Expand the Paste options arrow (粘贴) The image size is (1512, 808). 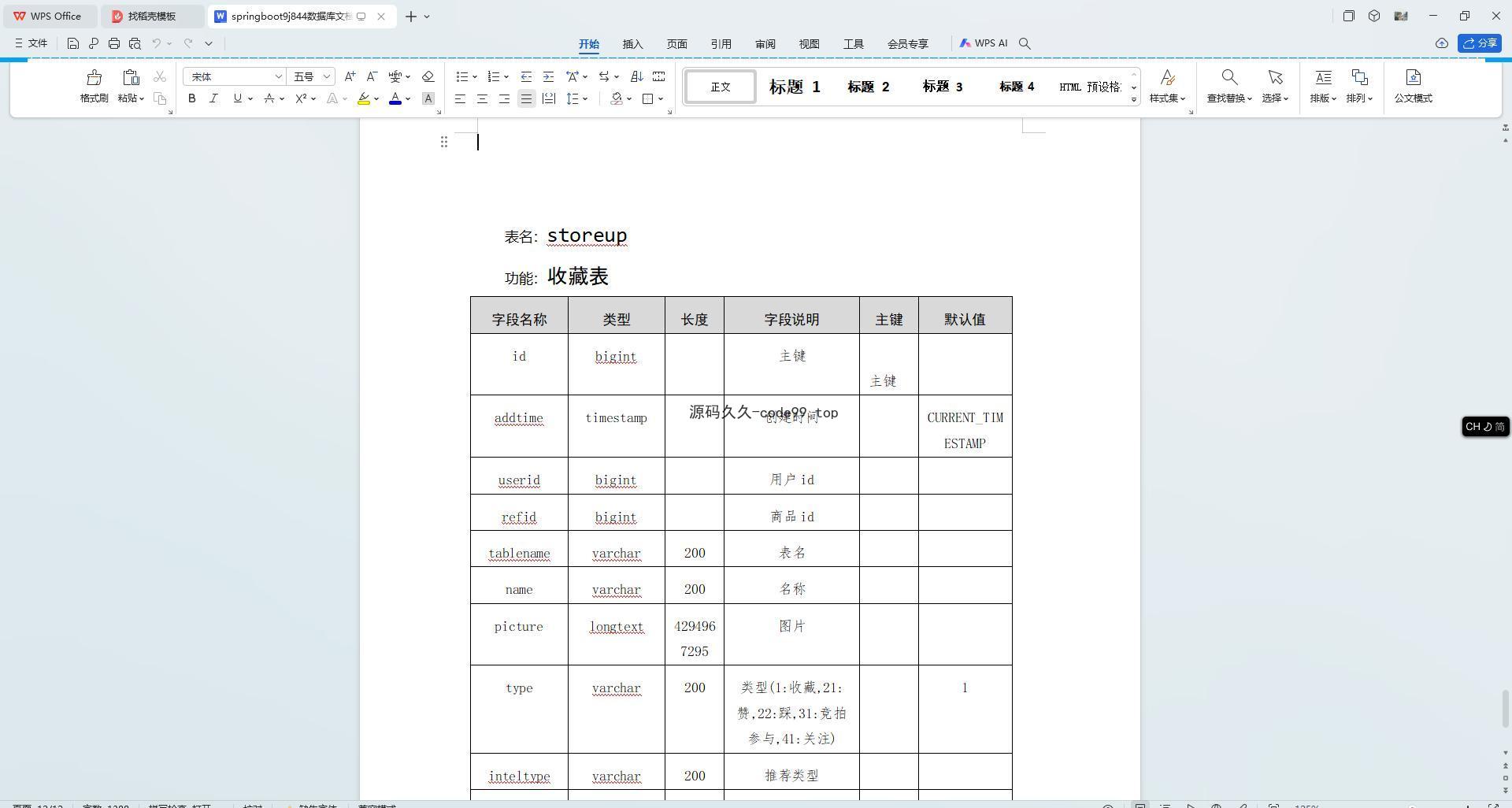coord(142,98)
